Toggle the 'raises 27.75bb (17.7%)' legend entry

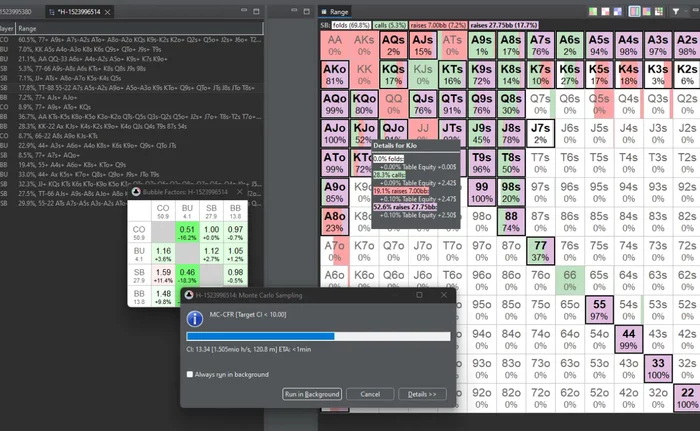[504, 25]
